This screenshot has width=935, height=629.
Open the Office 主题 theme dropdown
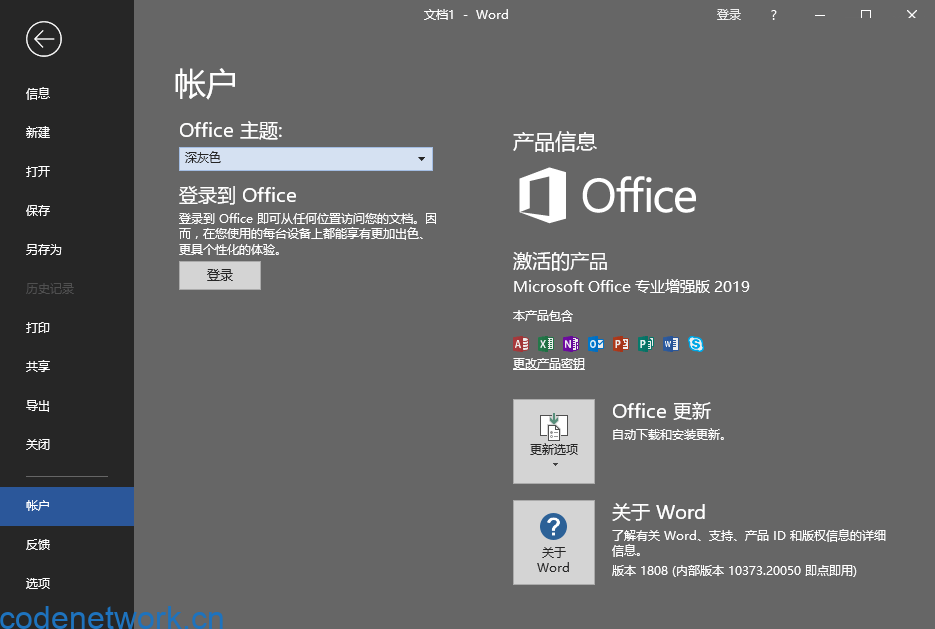point(423,159)
